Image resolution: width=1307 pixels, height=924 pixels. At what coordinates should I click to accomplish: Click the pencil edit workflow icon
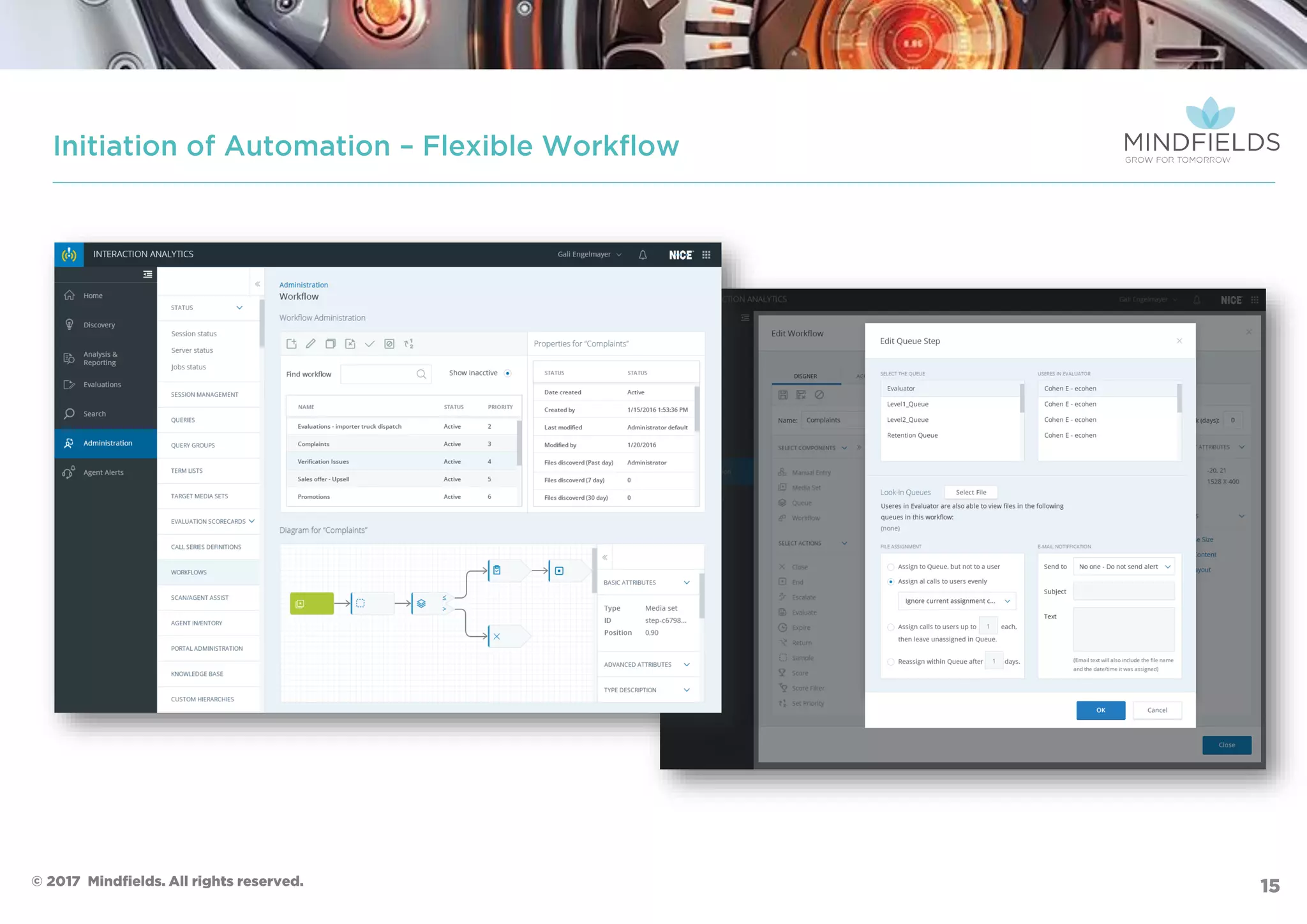click(x=311, y=344)
